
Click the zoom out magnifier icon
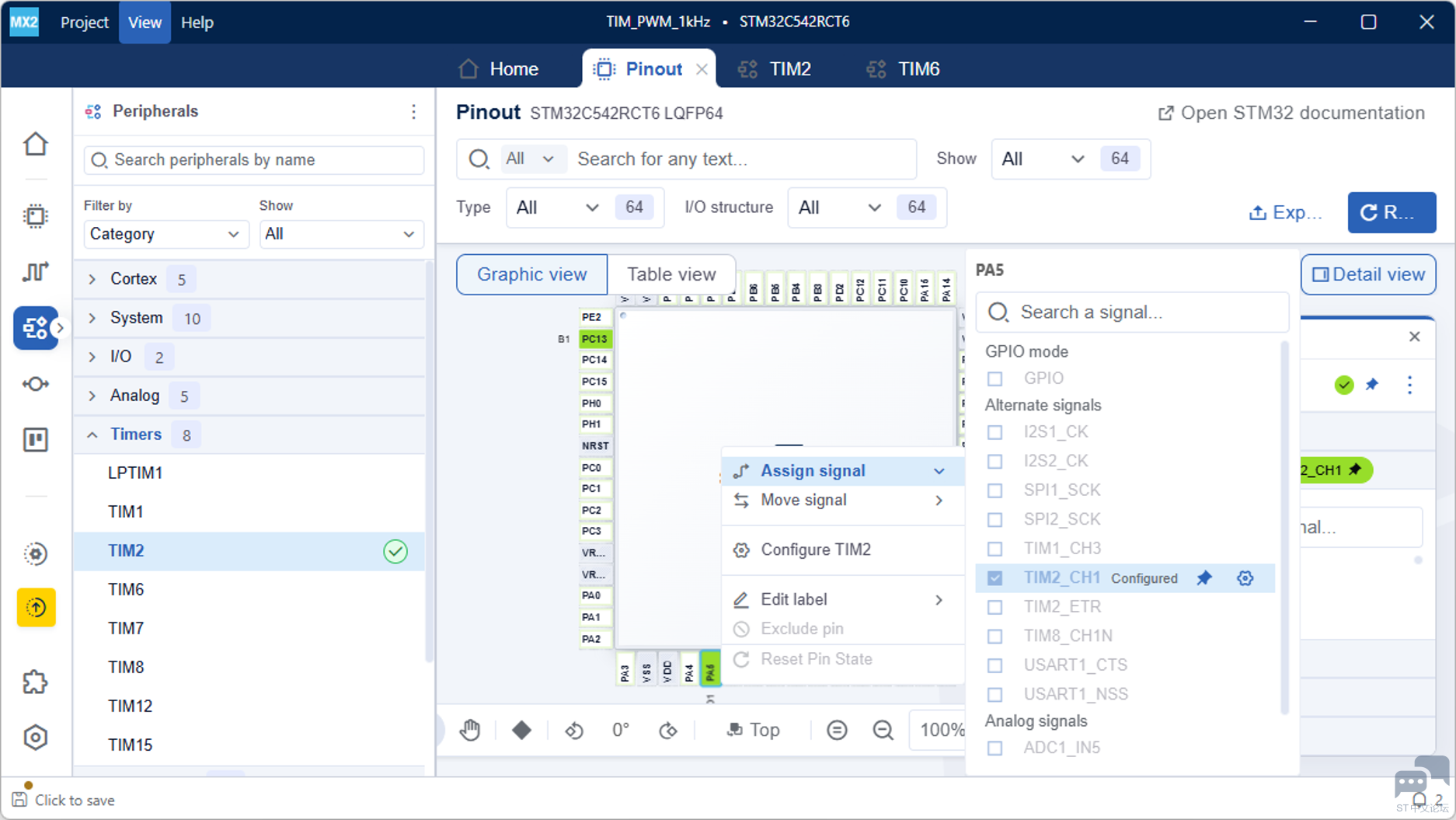coord(883,730)
